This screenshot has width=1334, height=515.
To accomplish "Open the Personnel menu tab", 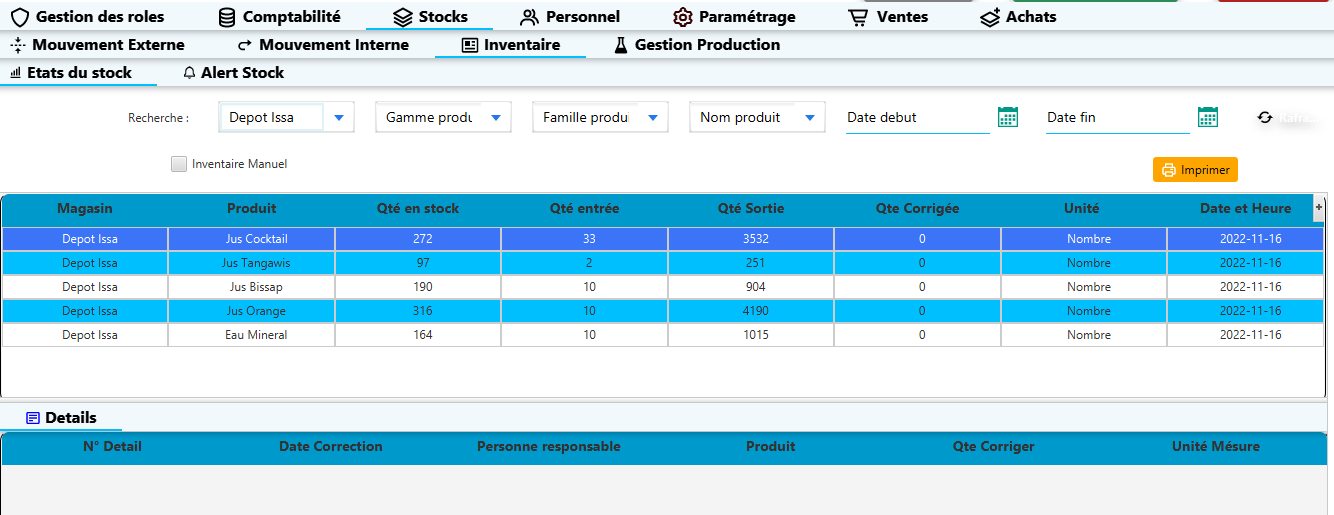I will (570, 17).
